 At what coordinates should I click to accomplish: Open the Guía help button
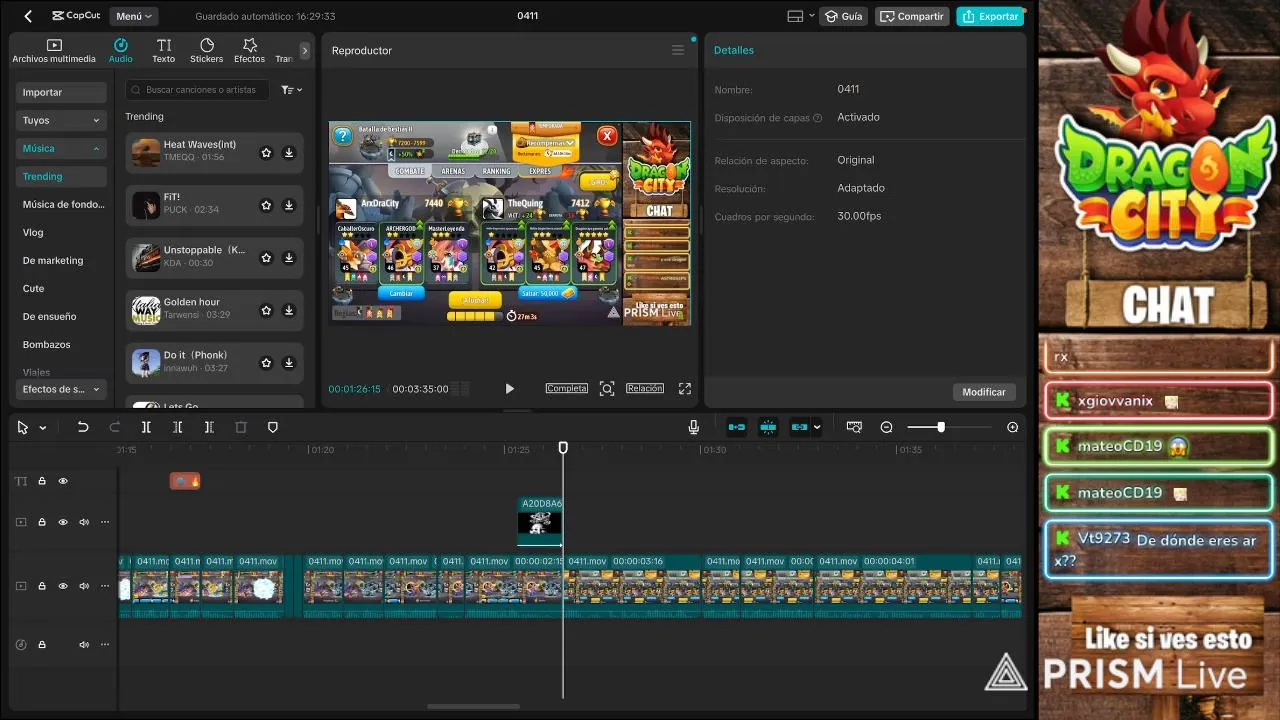[844, 16]
